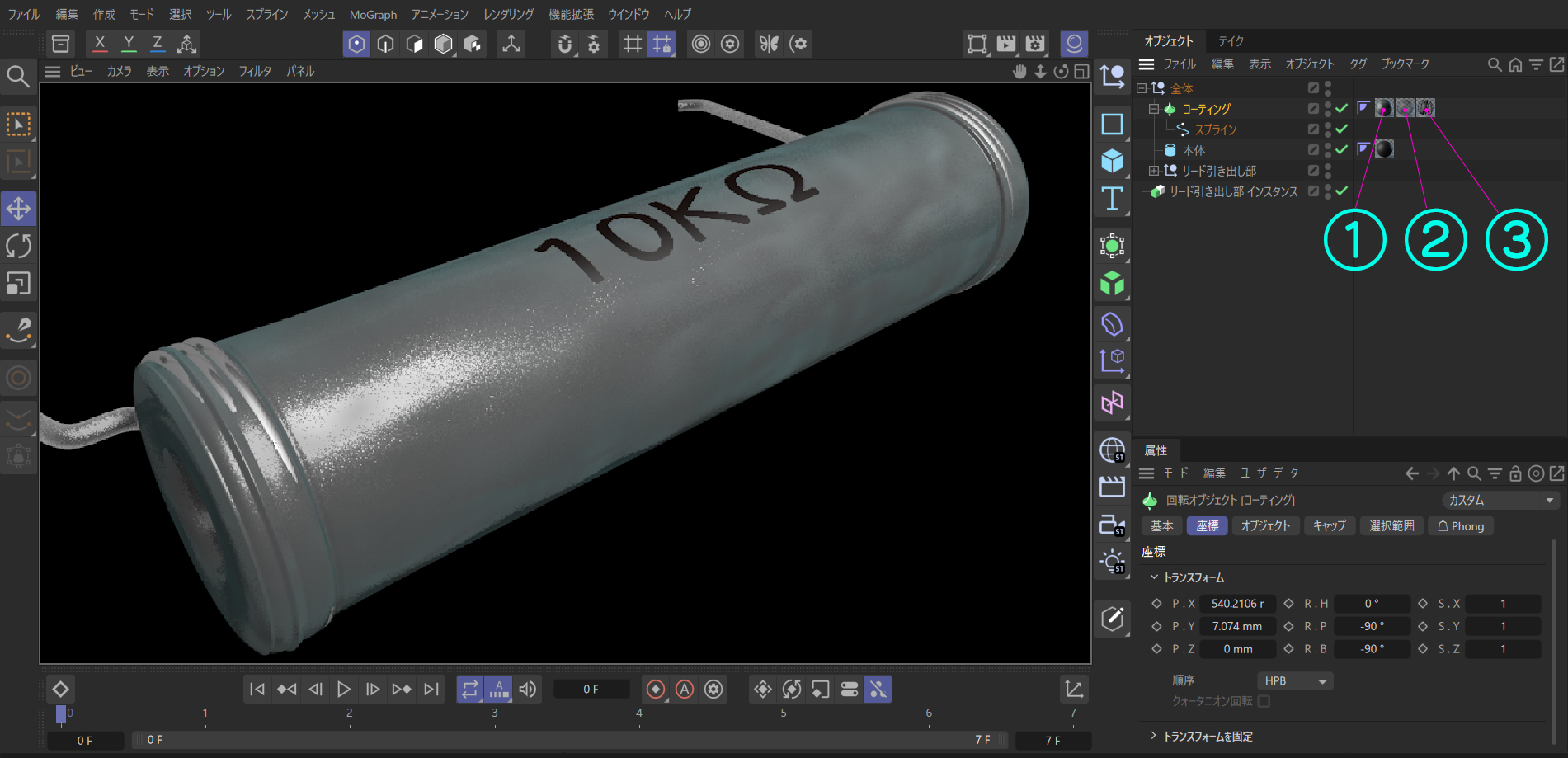Open the Phong tag tab
The width and height of the screenshot is (1568, 758).
1461,526
